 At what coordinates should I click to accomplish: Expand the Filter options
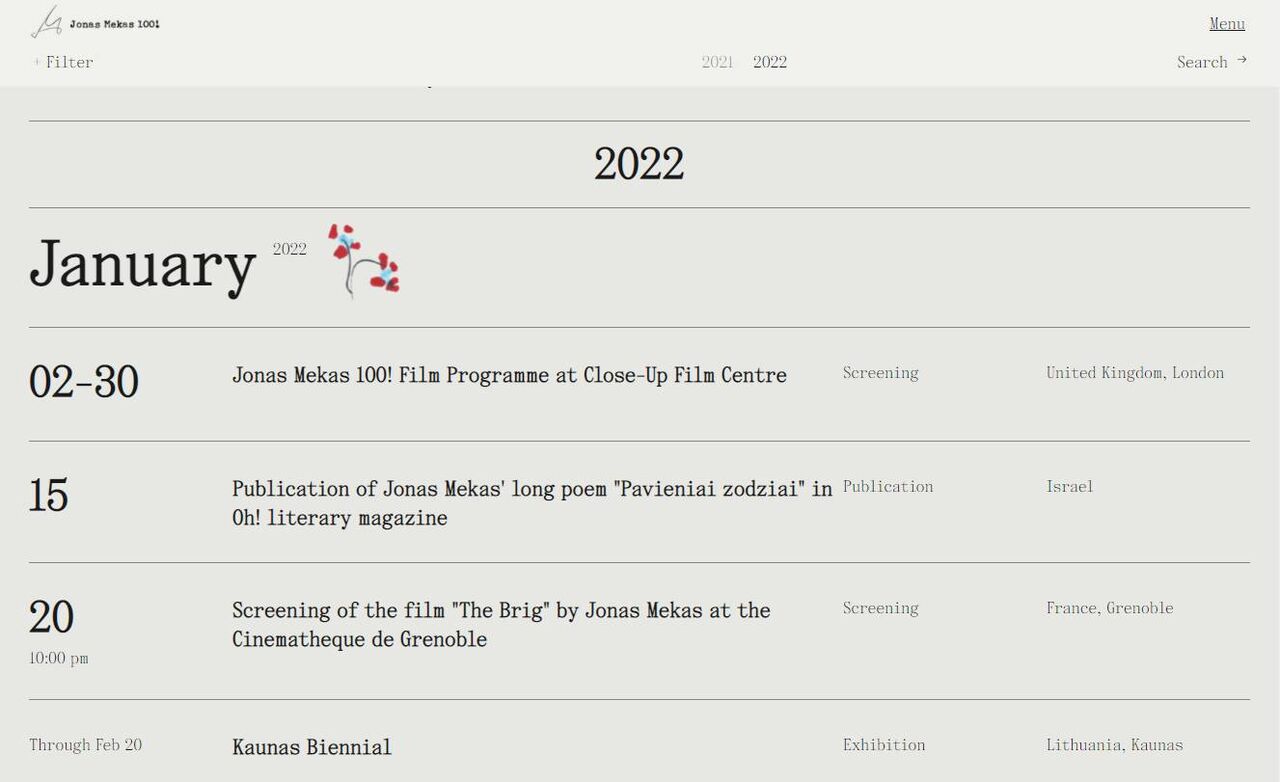63,62
